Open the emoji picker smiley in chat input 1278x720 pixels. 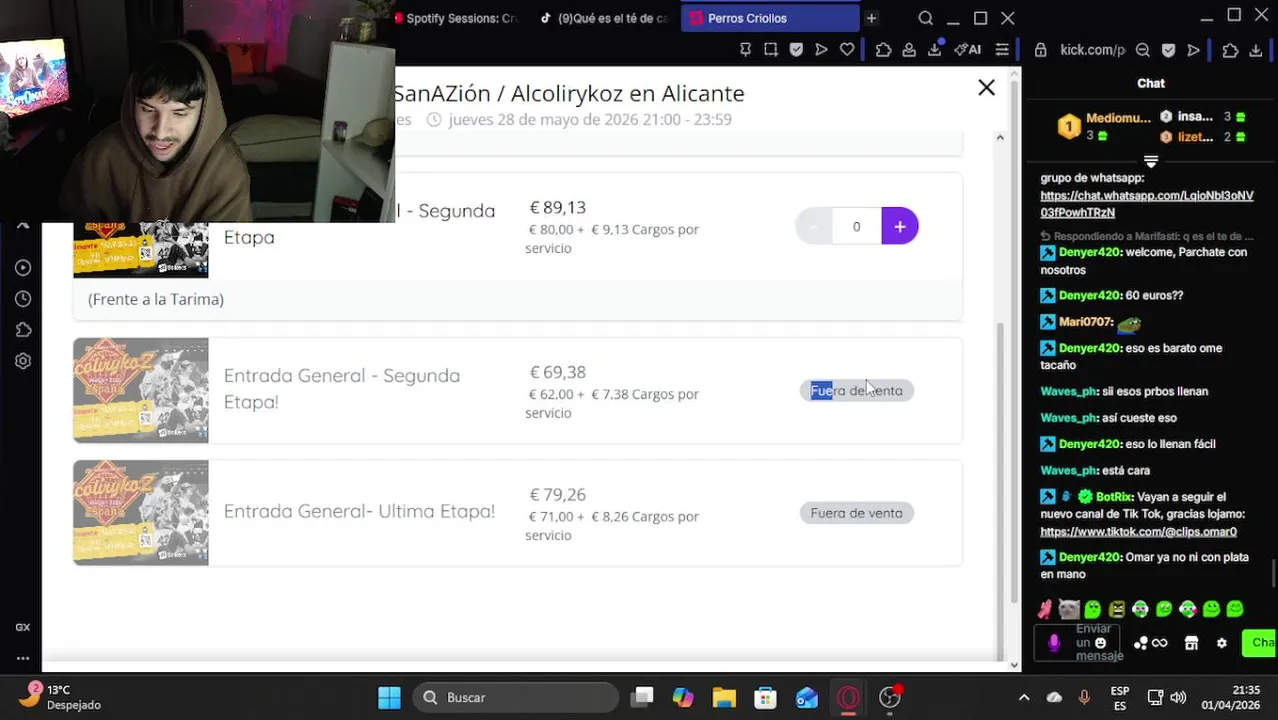click(1101, 643)
